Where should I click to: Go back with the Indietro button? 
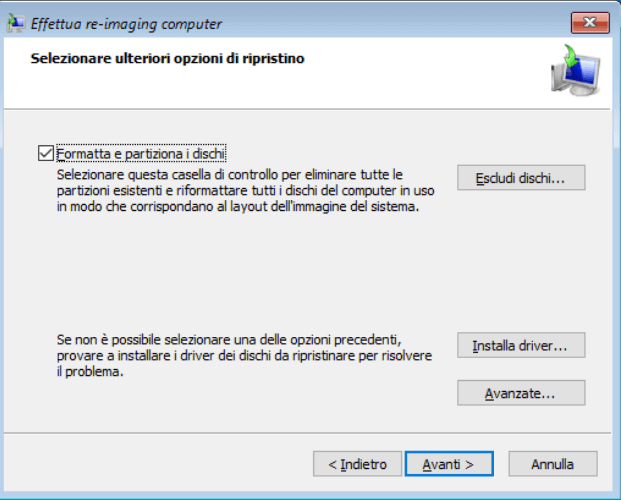357,464
